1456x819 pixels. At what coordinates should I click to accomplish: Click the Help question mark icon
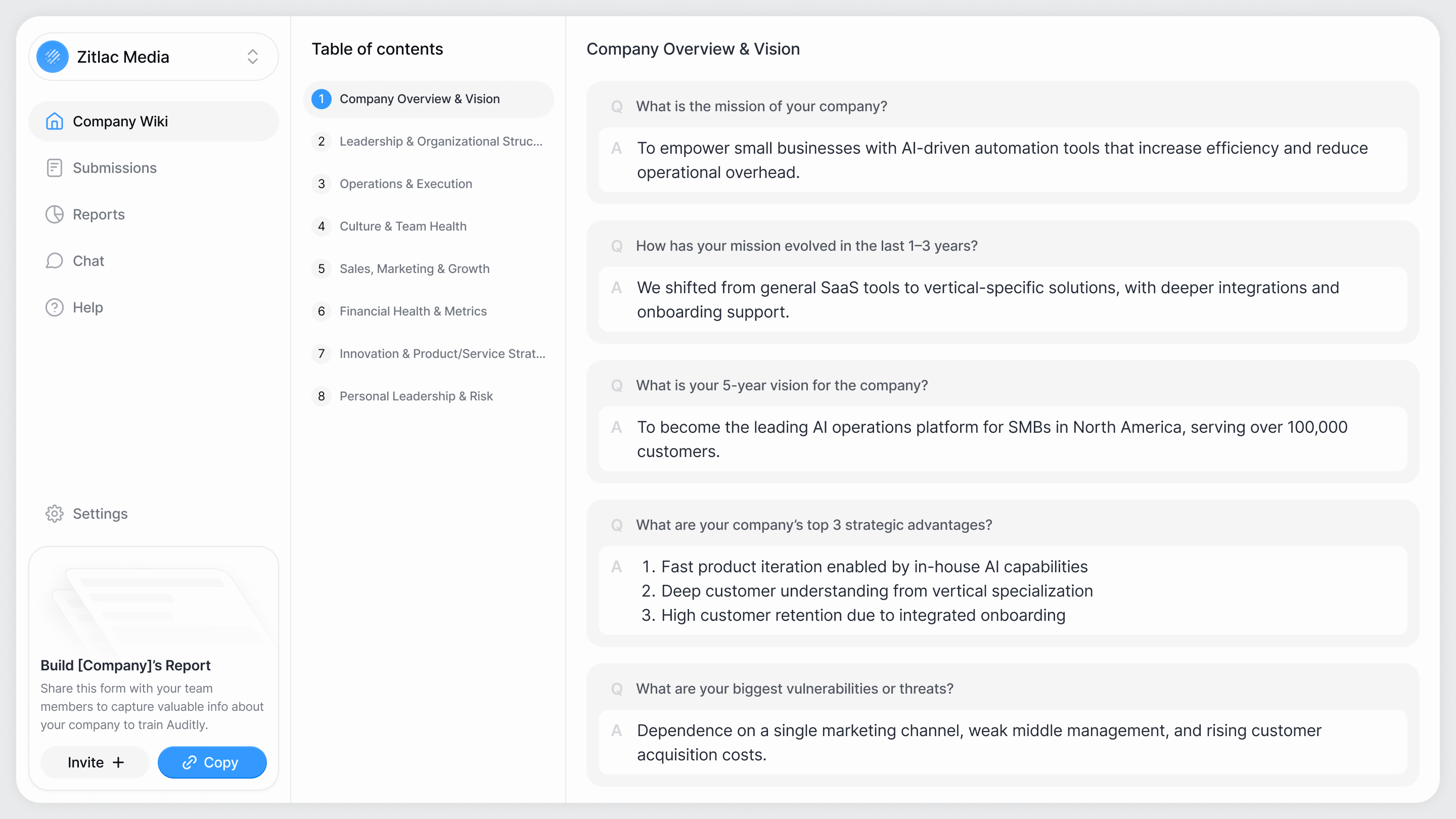pos(54,307)
